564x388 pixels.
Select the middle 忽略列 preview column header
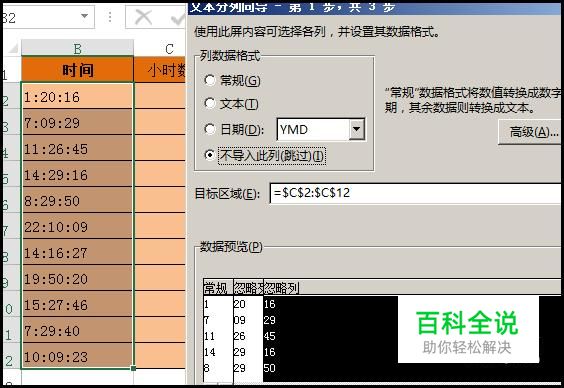point(248,287)
